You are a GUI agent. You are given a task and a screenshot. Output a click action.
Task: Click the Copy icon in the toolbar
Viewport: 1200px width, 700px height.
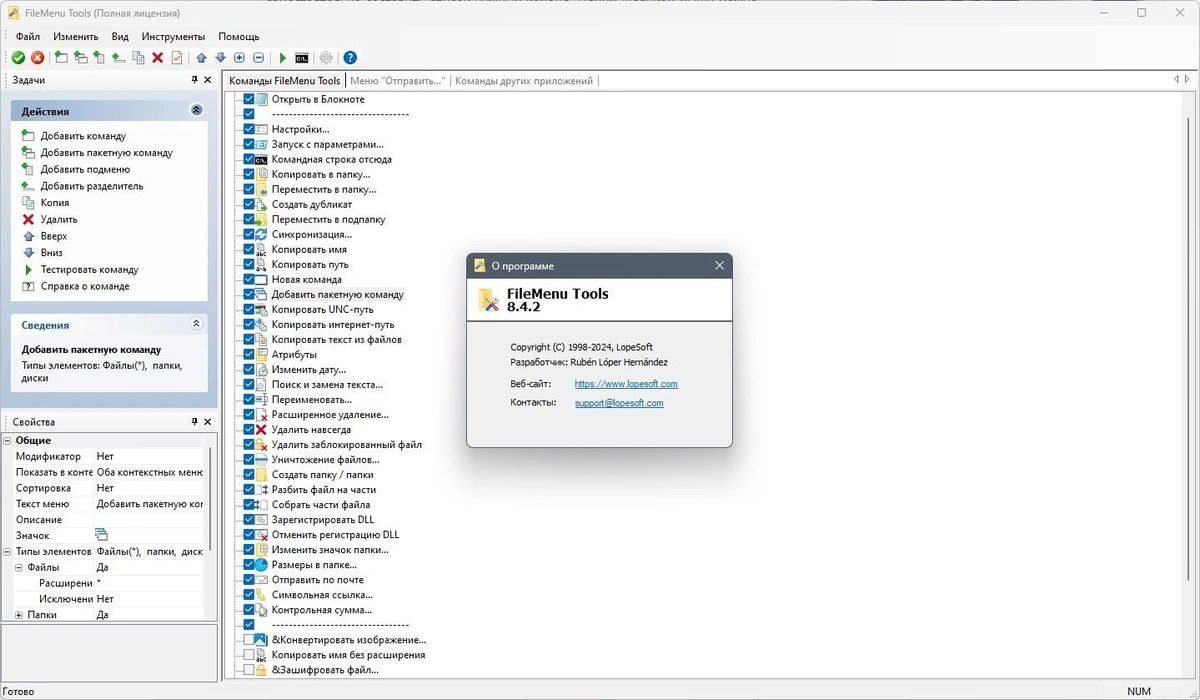pyautogui.click(x=138, y=58)
